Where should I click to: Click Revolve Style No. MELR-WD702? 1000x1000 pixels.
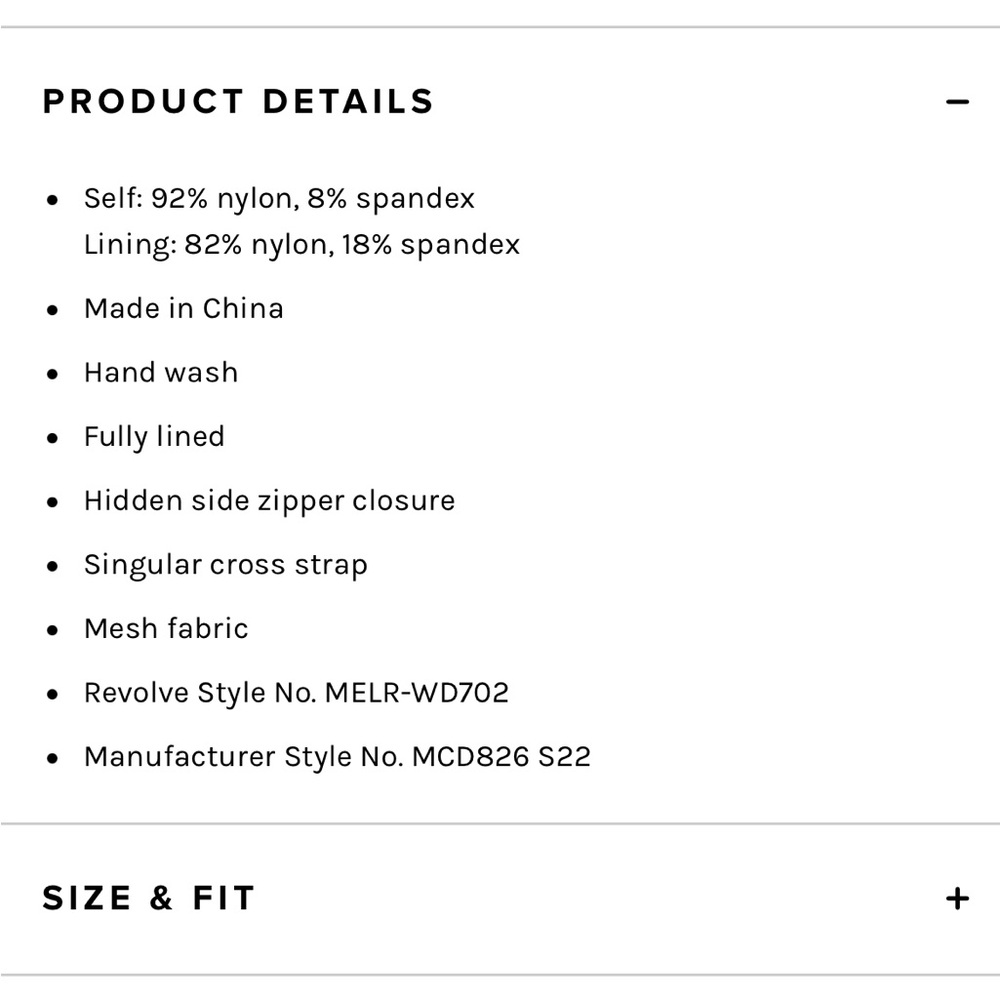(296, 692)
